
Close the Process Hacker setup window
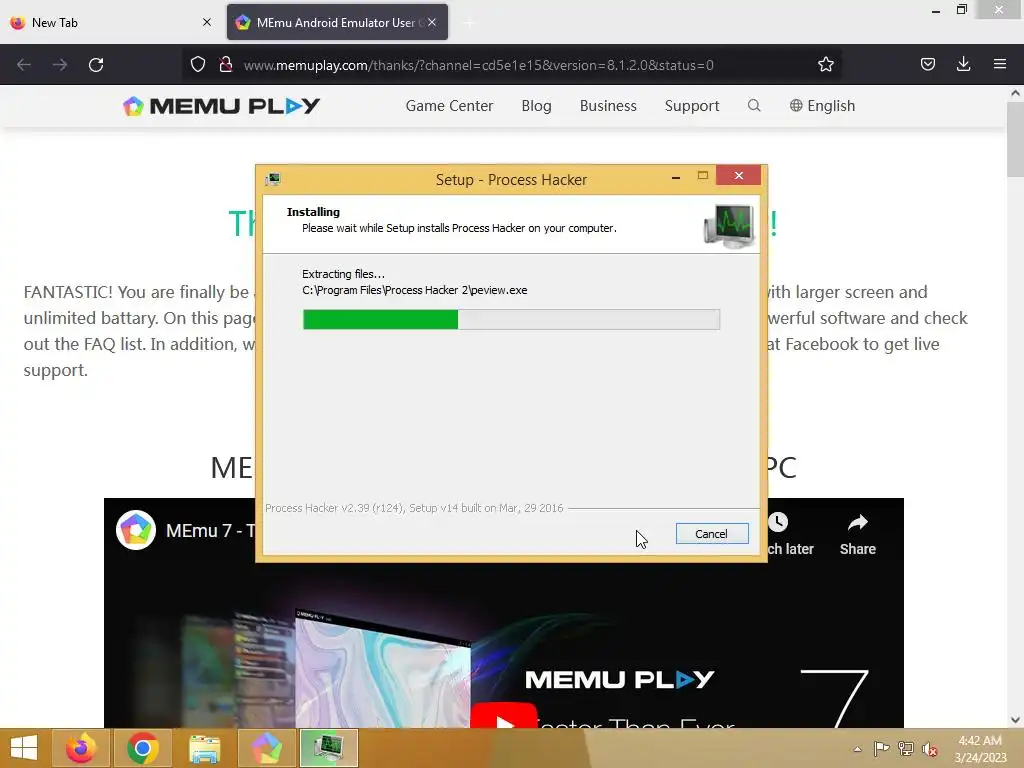(x=739, y=176)
